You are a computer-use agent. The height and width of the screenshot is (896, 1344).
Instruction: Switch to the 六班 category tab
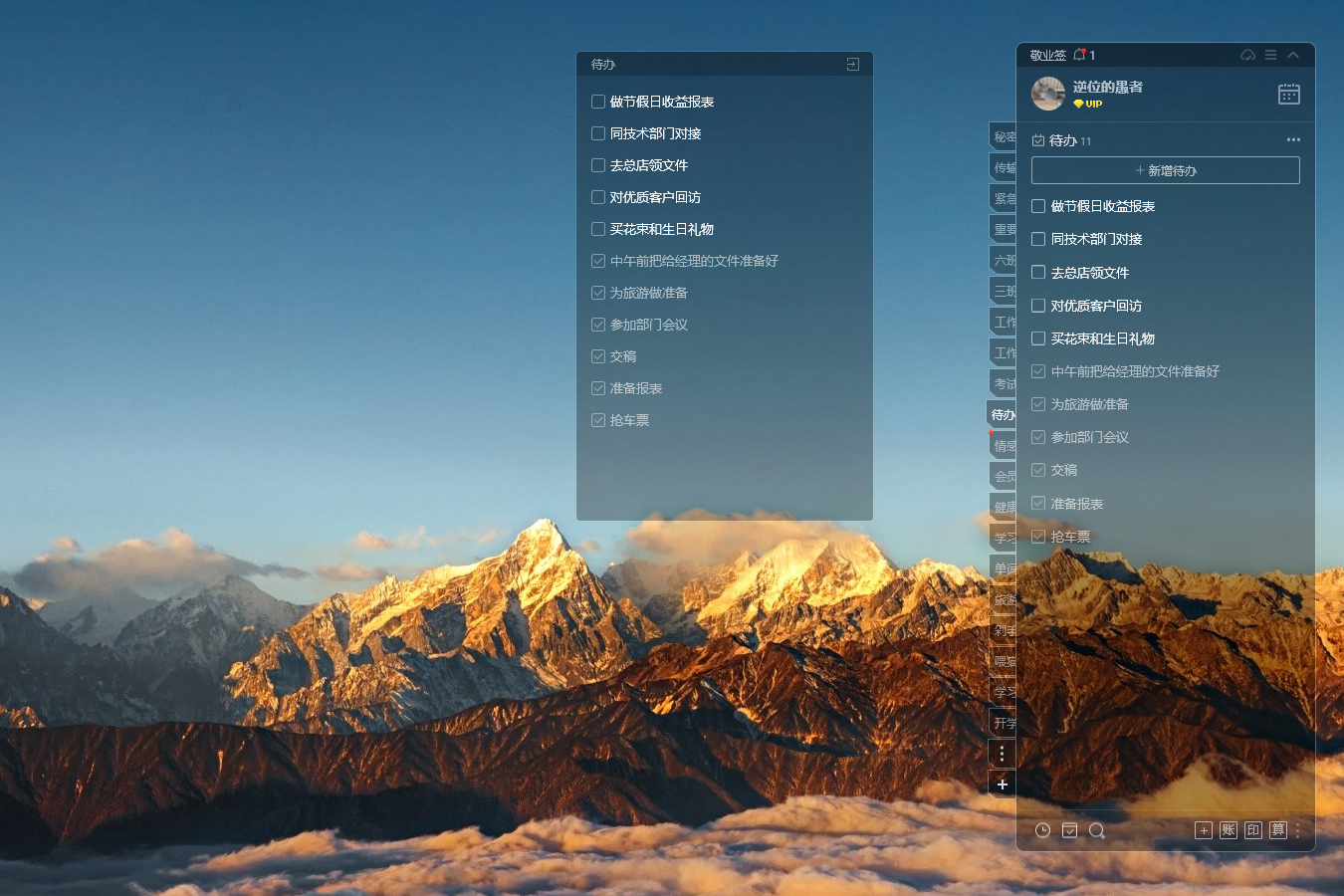click(1004, 260)
